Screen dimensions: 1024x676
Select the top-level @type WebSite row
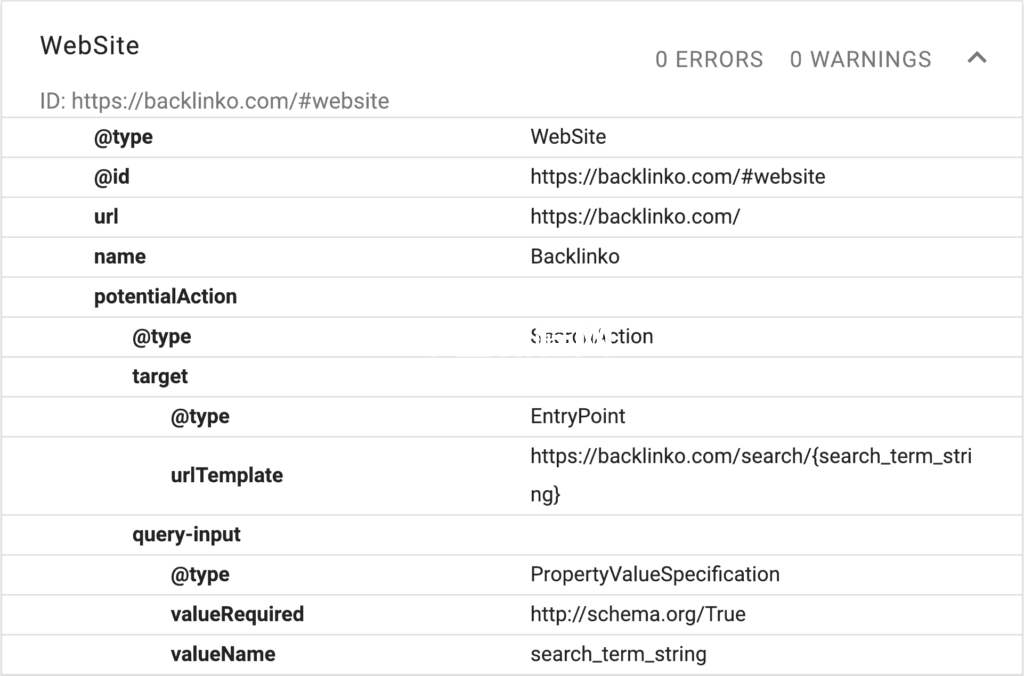(x=512, y=137)
